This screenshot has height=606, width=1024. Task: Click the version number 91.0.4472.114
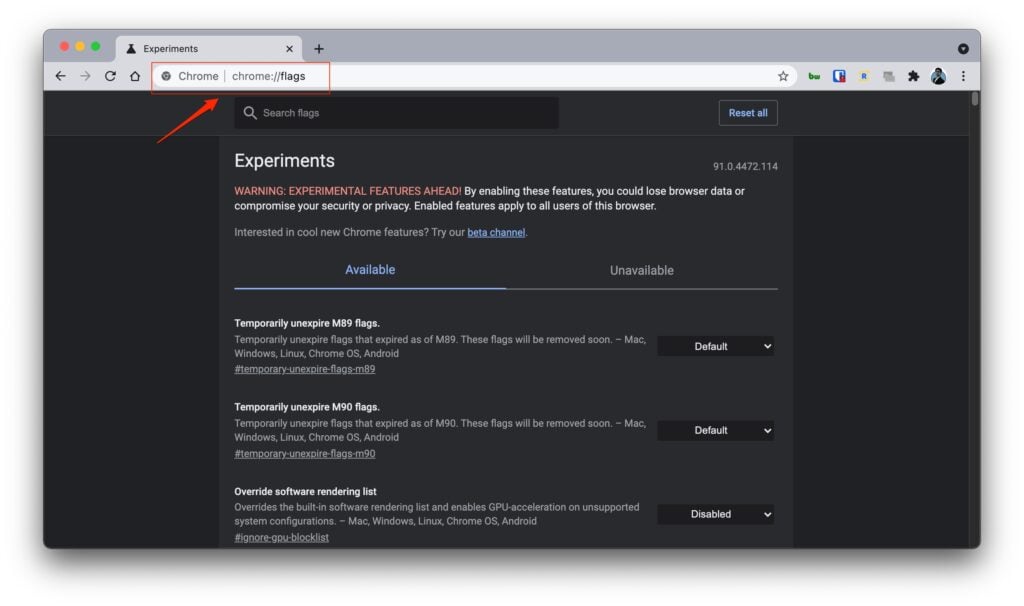(x=745, y=167)
